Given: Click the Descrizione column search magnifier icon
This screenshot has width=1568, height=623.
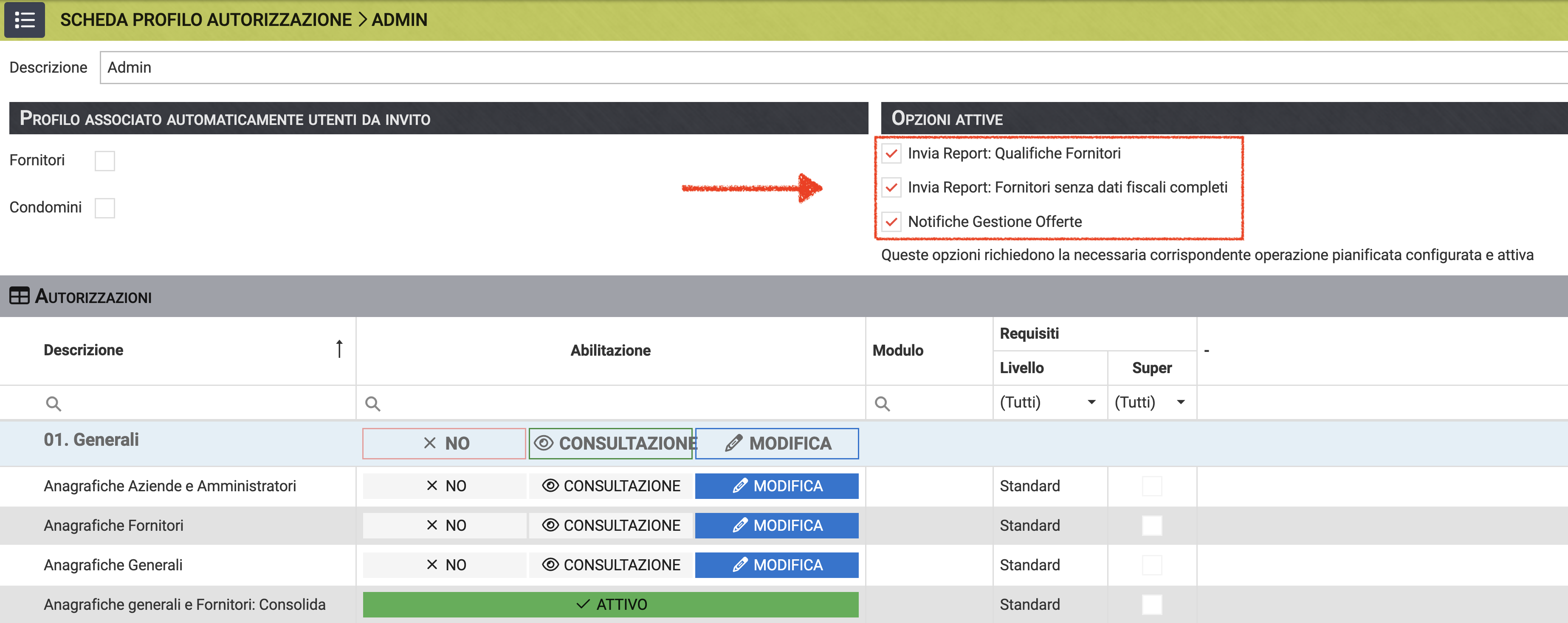Looking at the screenshot, I should point(54,403).
